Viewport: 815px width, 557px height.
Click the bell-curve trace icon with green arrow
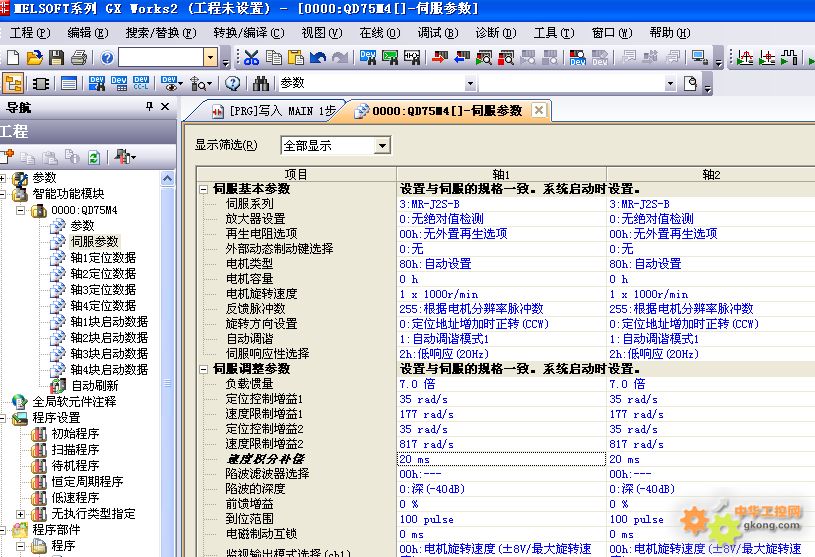tap(745, 57)
